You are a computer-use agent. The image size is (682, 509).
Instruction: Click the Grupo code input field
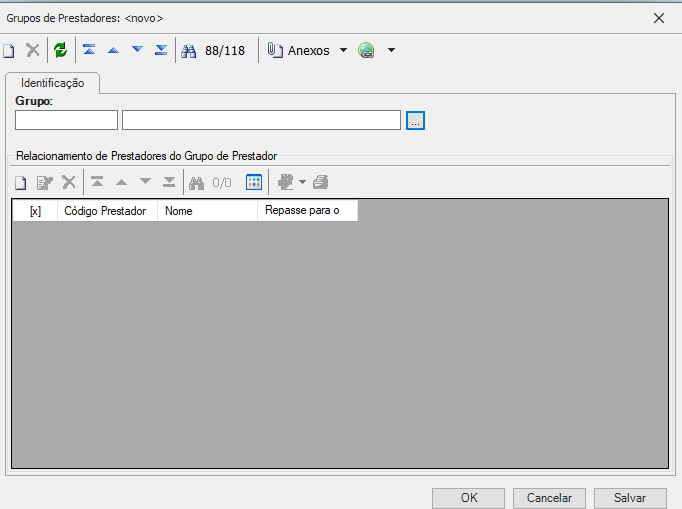tap(67, 120)
